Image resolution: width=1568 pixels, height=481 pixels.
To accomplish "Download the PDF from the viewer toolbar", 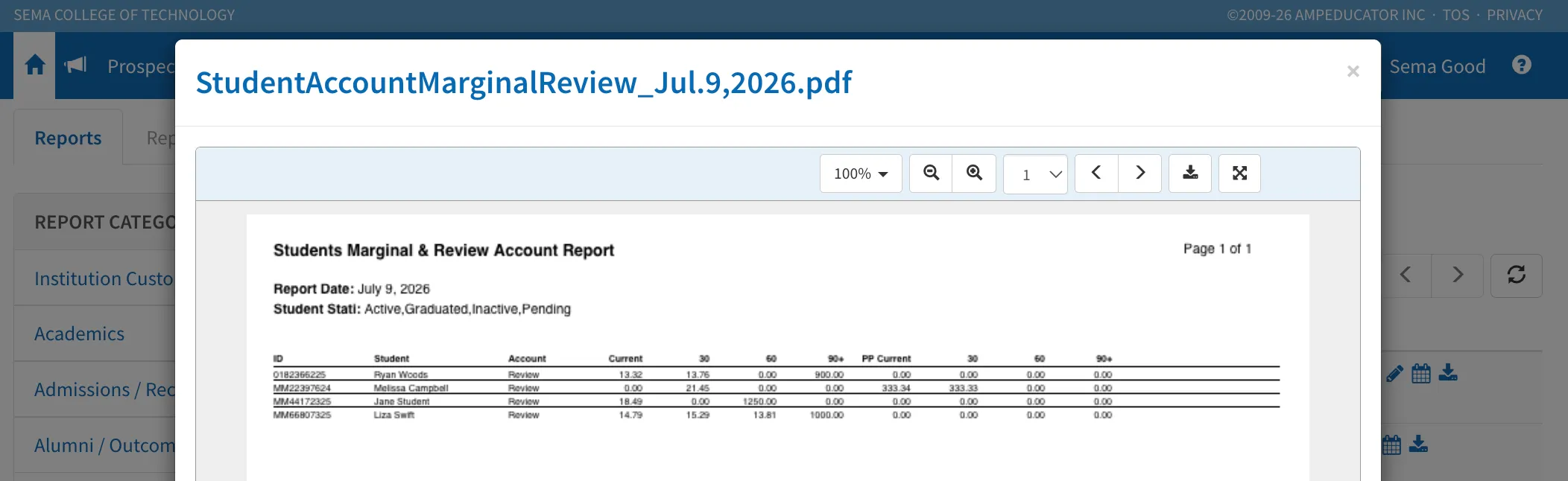I will (x=1190, y=173).
